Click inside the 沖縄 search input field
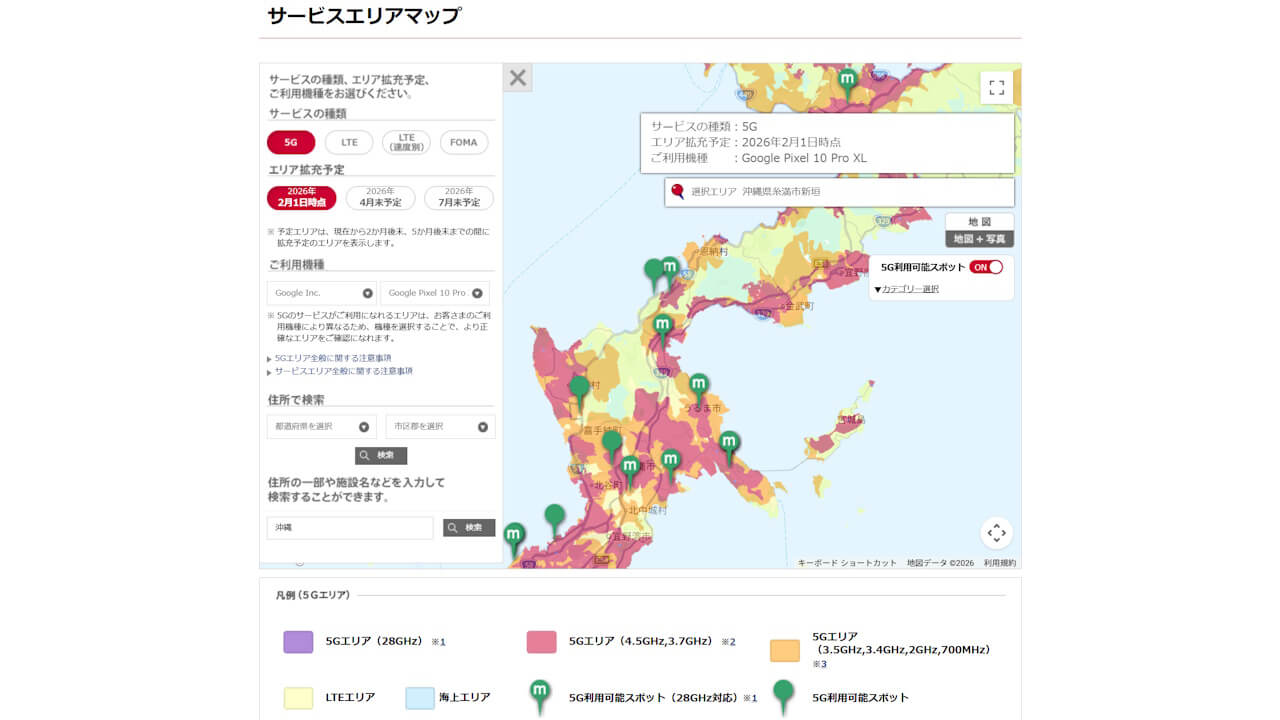 pos(349,528)
